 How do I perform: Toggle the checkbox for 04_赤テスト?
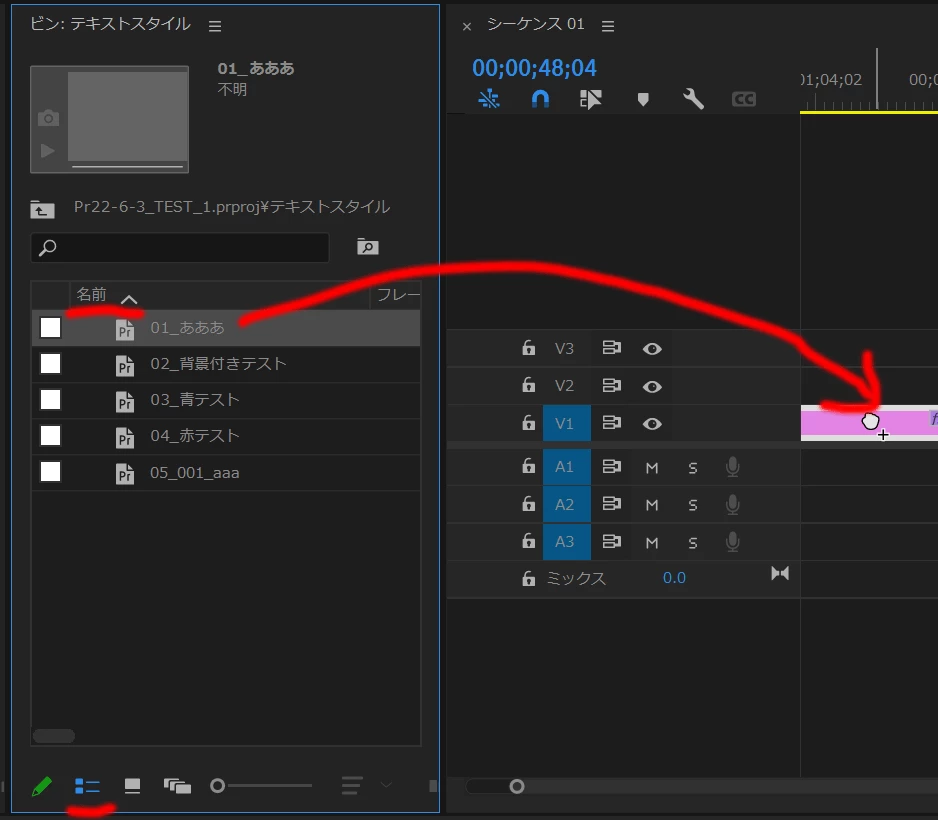tap(50, 435)
